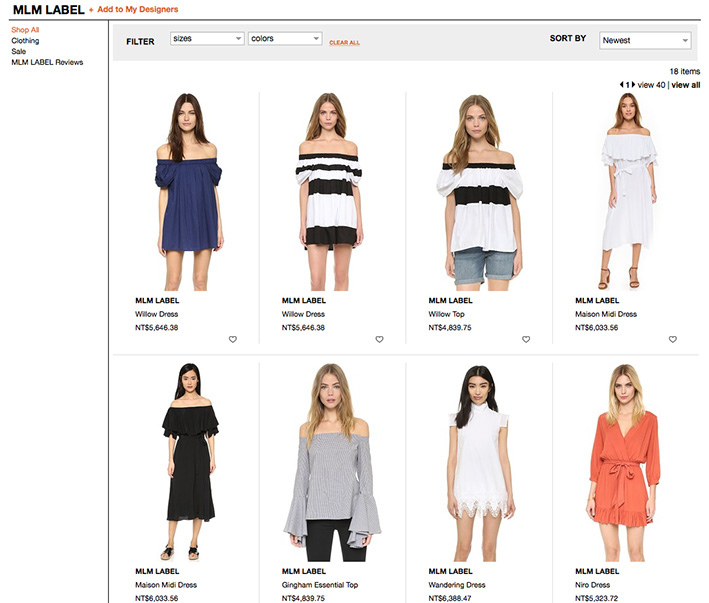Viewport: 709px width, 603px height.
Task: Click Wandering Dress product name
Action: click(457, 585)
